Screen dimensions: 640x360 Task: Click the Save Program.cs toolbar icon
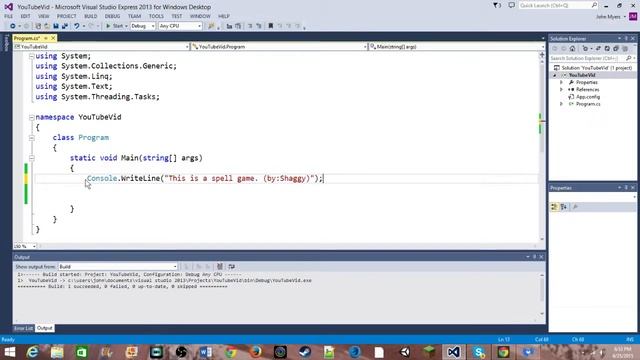pos(56,26)
